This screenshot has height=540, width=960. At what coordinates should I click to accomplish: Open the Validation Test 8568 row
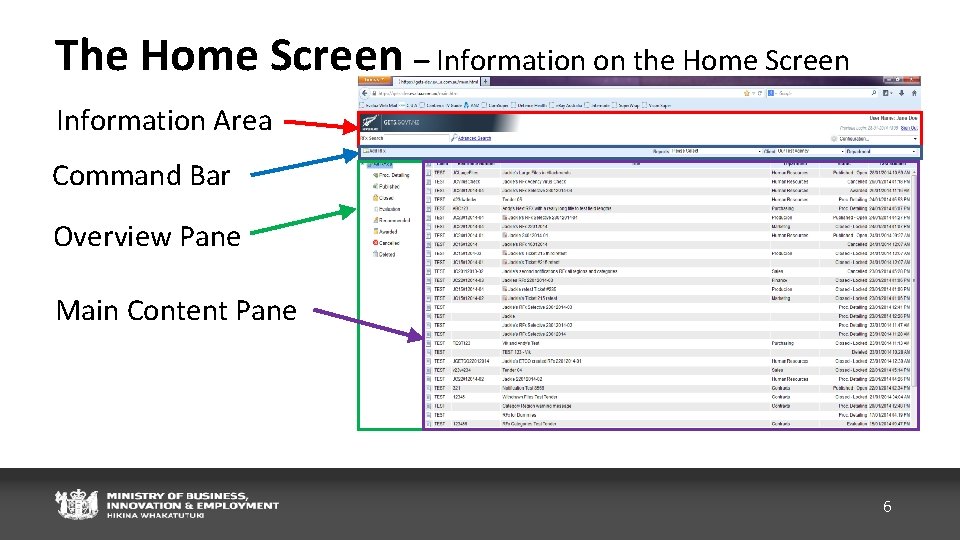pyautogui.click(x=523, y=388)
